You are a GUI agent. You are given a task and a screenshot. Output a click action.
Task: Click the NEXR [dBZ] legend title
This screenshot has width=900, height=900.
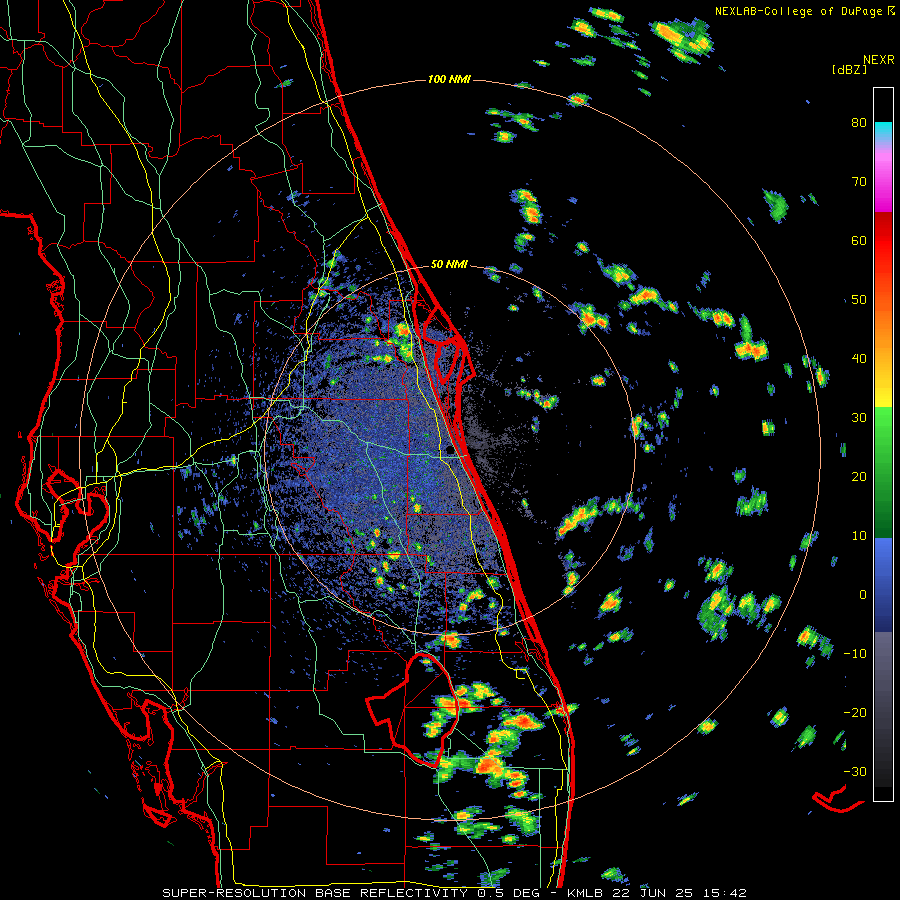coord(863,64)
